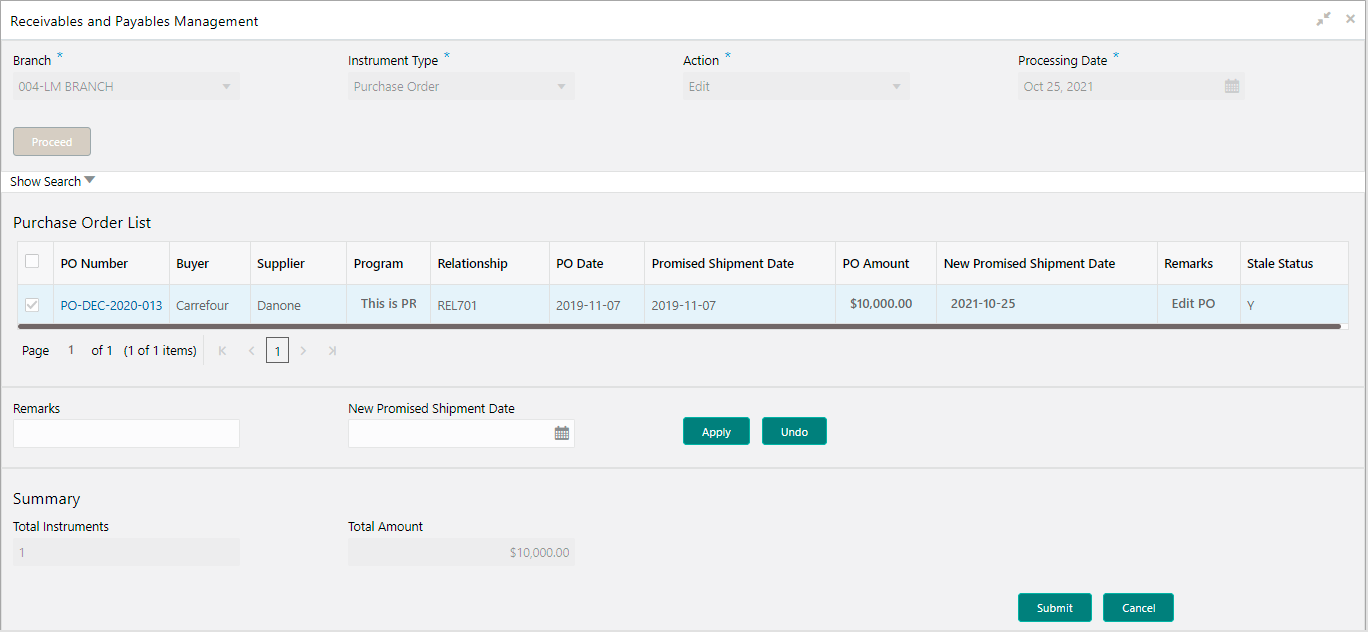The width and height of the screenshot is (1368, 632).
Task: Collapse the dialog with the shrink icon
Action: (x=1324, y=19)
